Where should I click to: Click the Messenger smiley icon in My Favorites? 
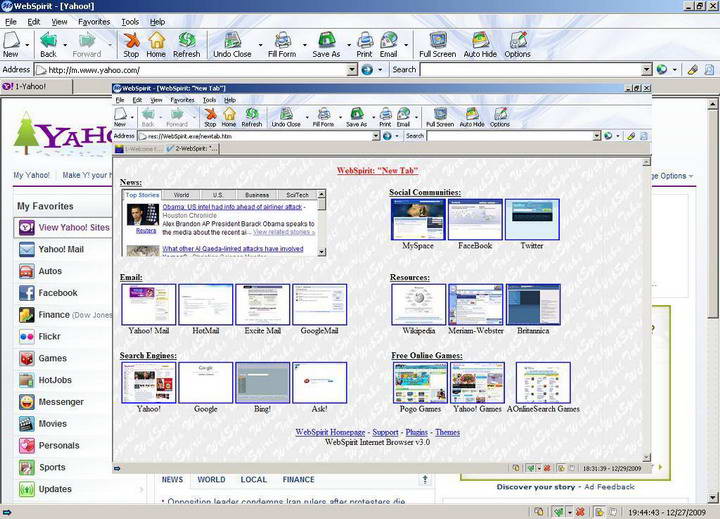(27, 402)
